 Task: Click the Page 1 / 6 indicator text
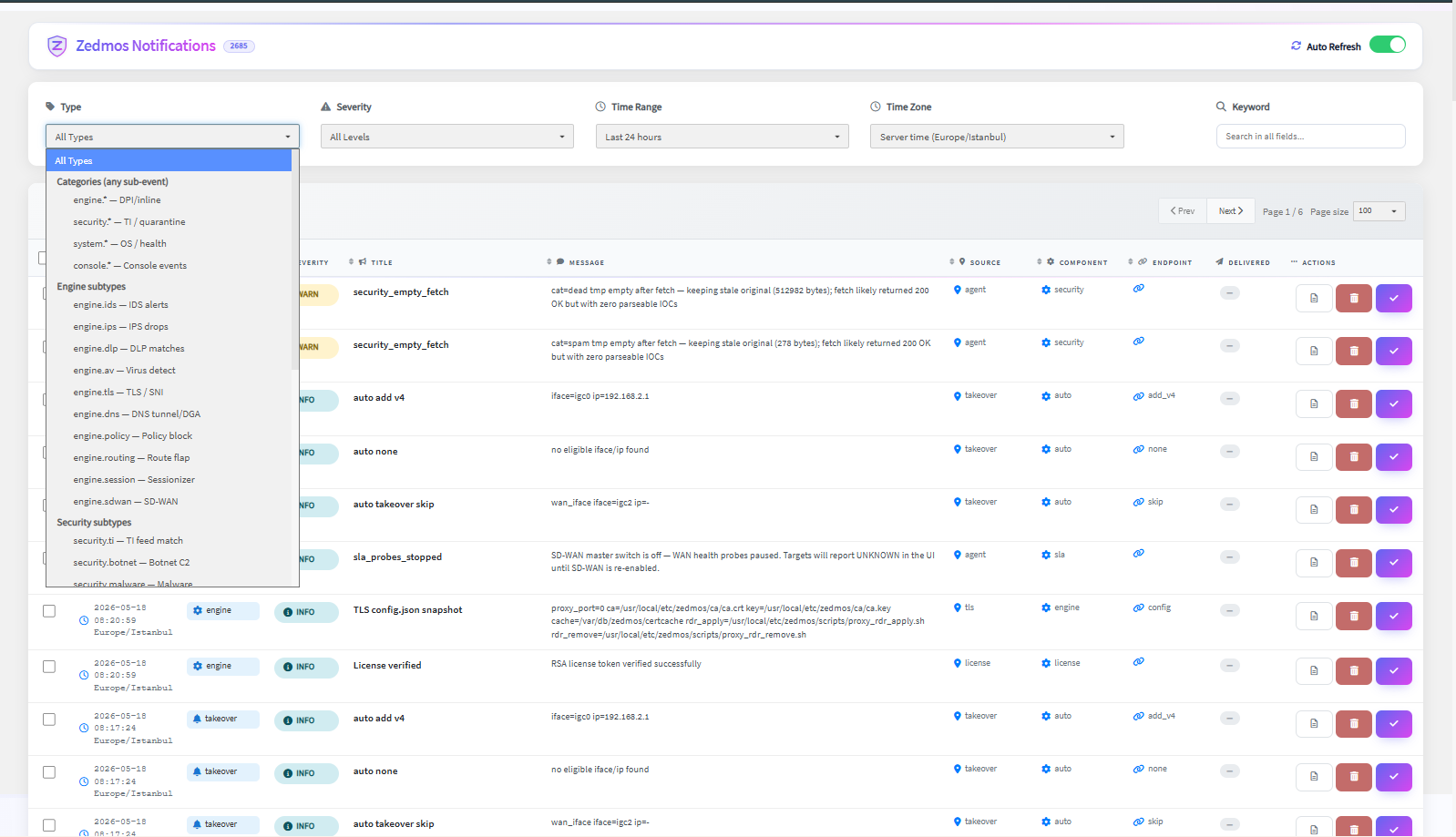click(1283, 212)
